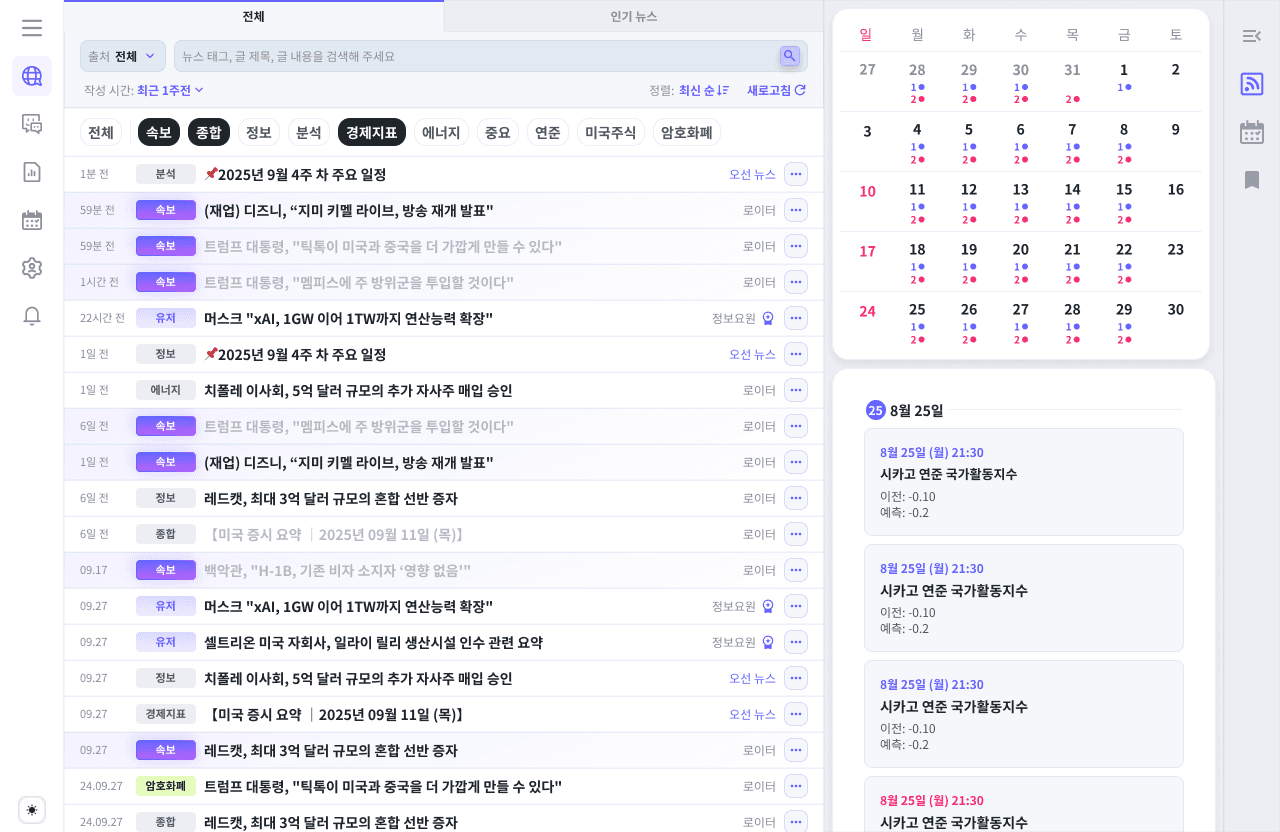1280x832 pixels.
Task: Open the settings gear in sidebar
Action: pyautogui.click(x=32, y=268)
